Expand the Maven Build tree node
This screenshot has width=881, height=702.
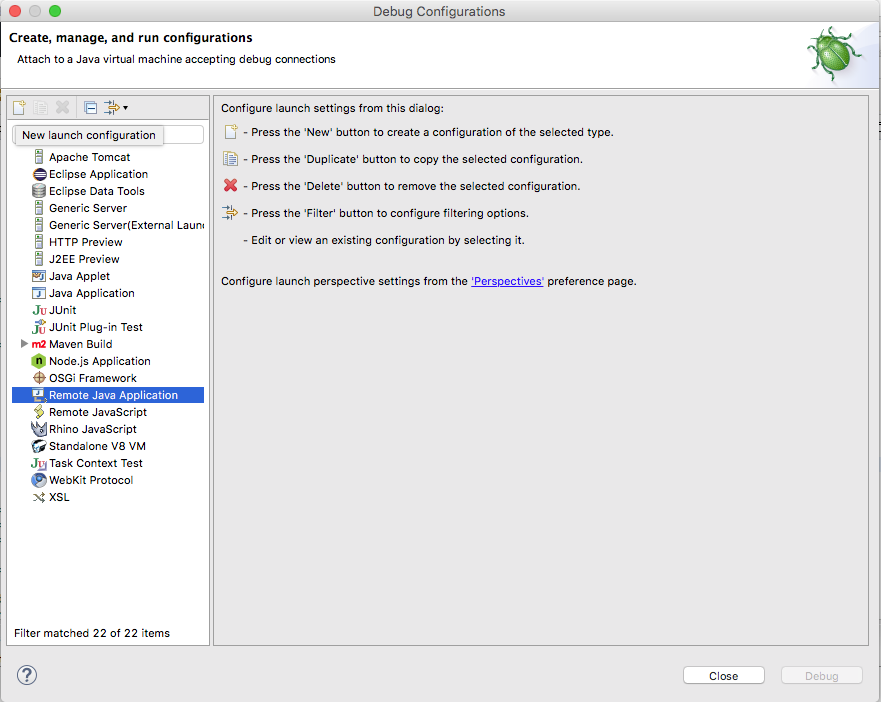[24, 344]
